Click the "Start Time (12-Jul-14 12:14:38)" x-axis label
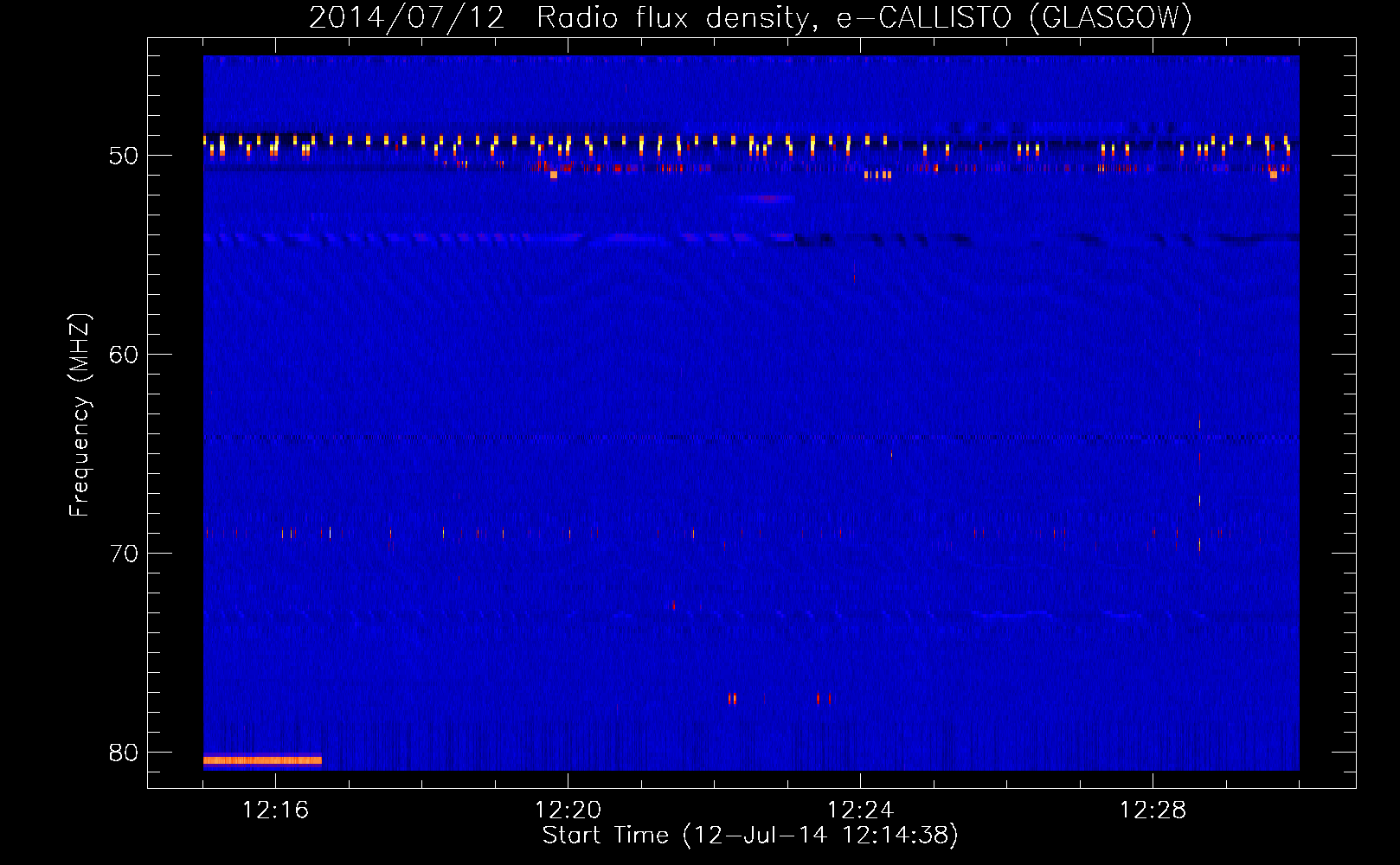1400x865 pixels. (750, 836)
